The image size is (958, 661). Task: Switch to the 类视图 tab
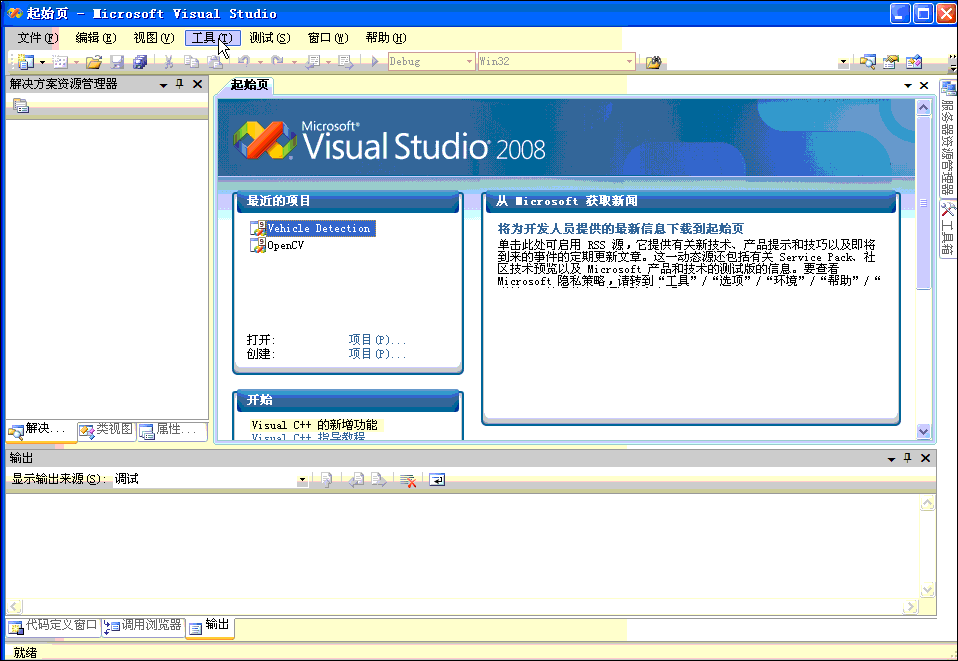pos(106,430)
